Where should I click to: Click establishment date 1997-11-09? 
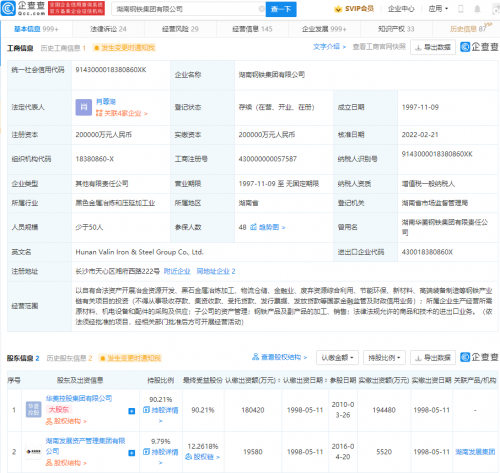[x=420, y=107]
